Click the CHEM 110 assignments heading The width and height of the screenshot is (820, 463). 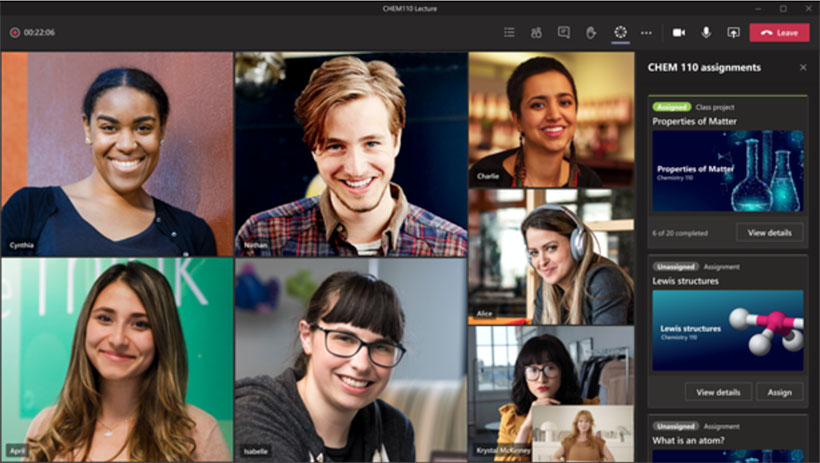[704, 67]
